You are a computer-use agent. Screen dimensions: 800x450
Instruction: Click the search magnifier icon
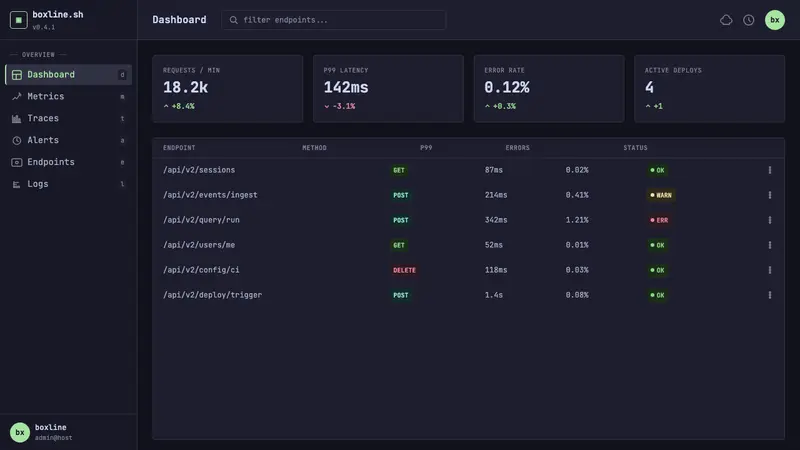click(233, 20)
